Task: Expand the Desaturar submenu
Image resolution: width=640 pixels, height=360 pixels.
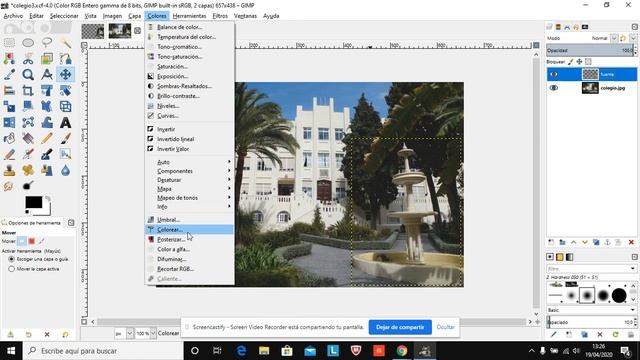Action: pos(190,180)
